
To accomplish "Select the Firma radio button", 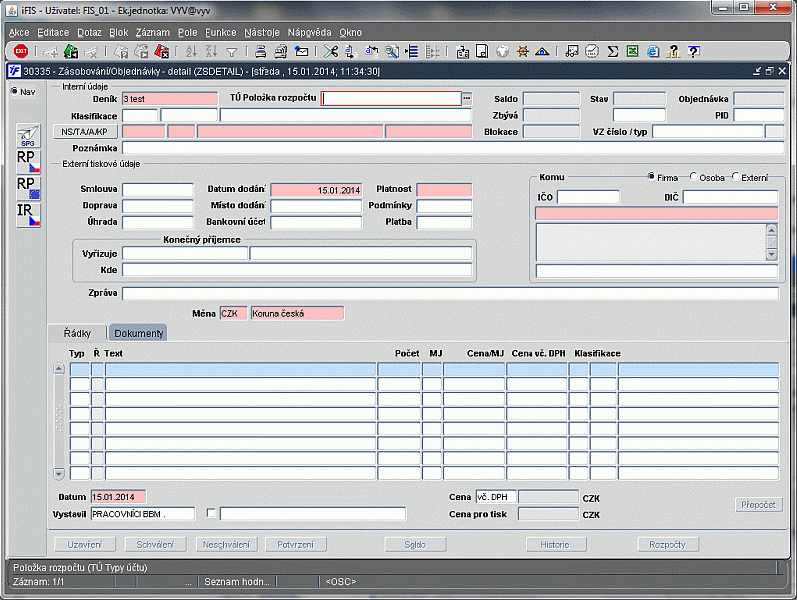I will 651,176.
